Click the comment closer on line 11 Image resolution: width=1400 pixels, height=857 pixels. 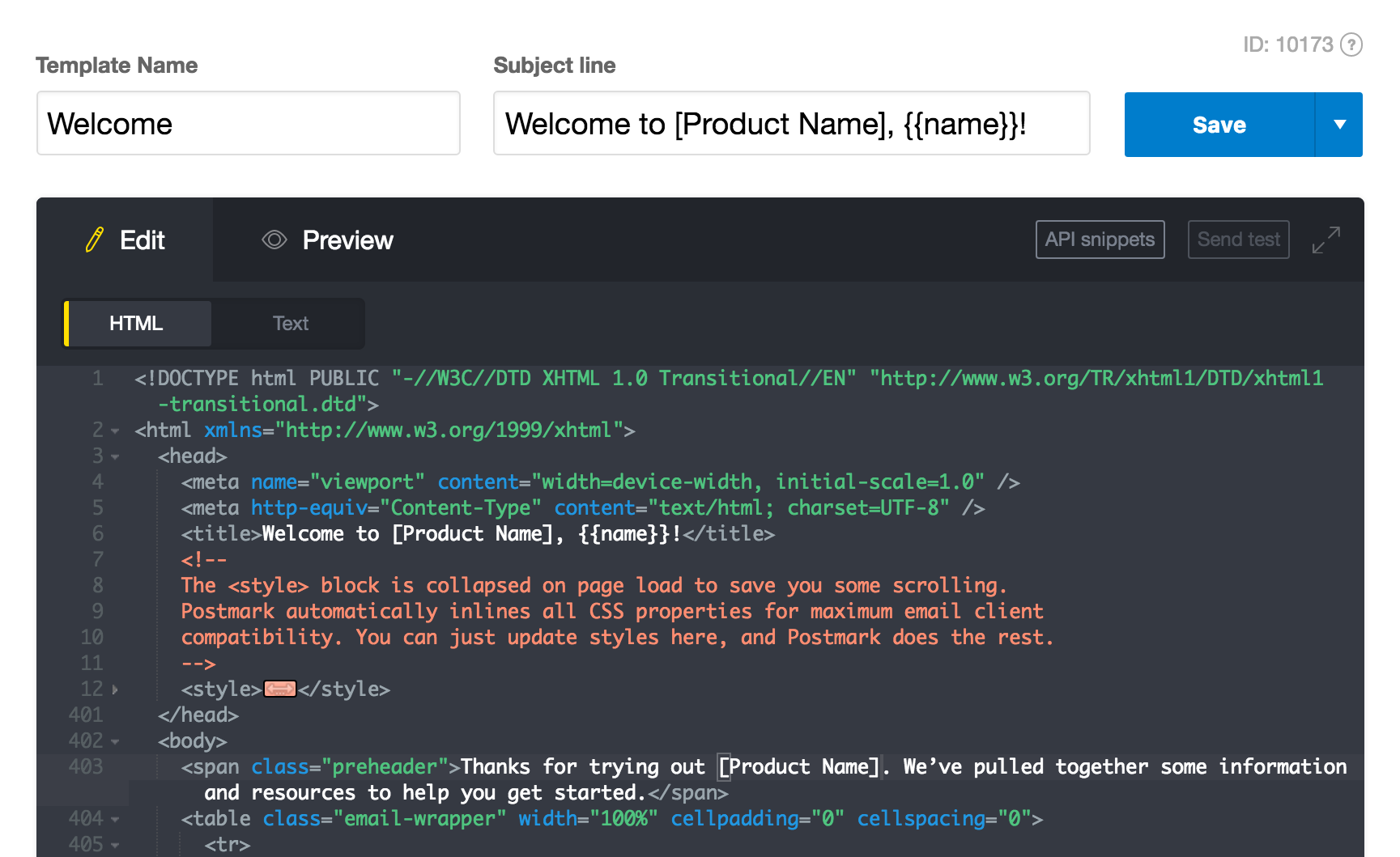coord(198,664)
